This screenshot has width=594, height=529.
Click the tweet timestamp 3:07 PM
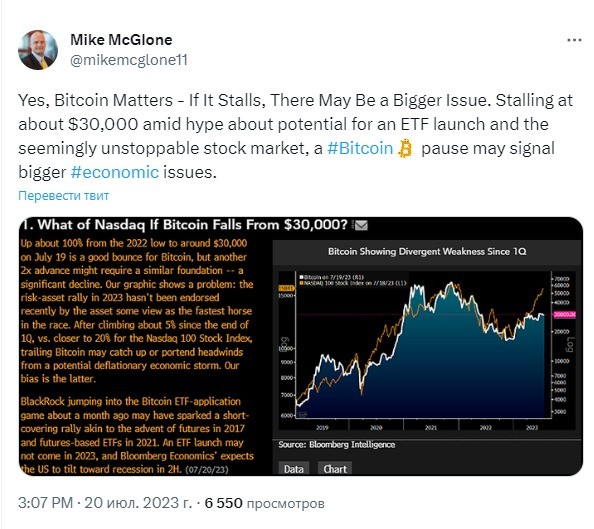[45, 503]
